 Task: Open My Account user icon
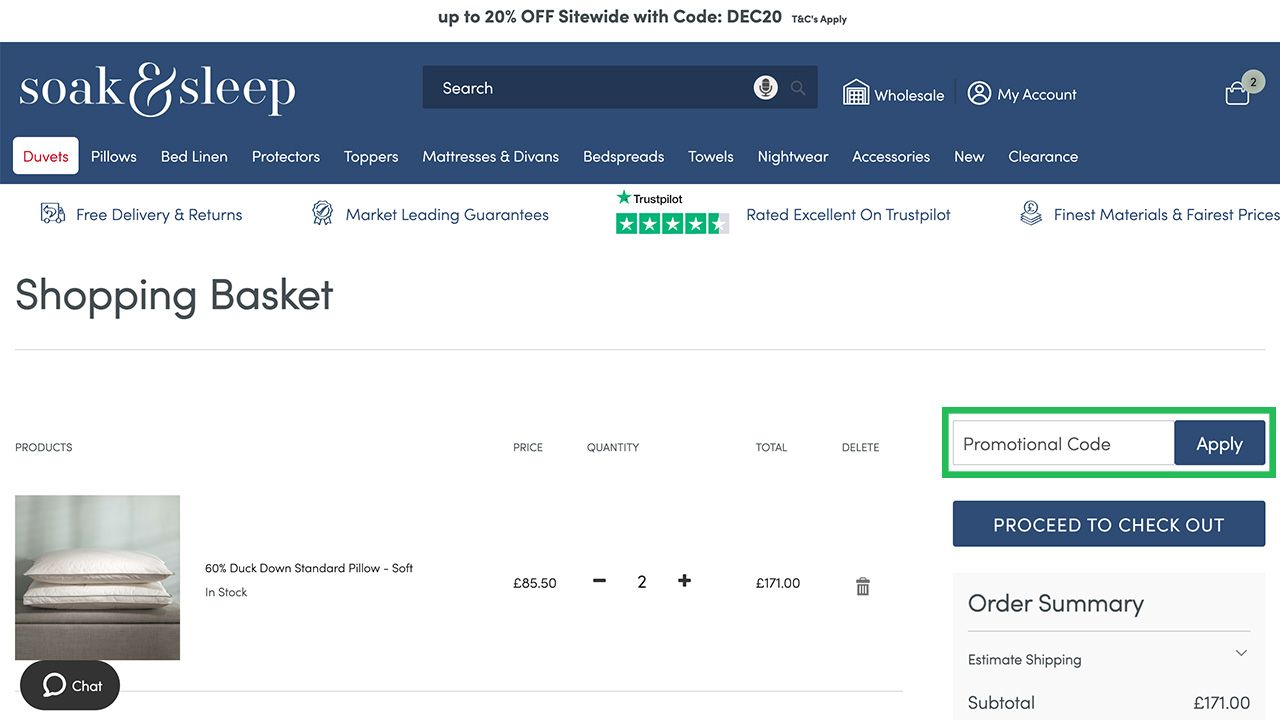979,93
